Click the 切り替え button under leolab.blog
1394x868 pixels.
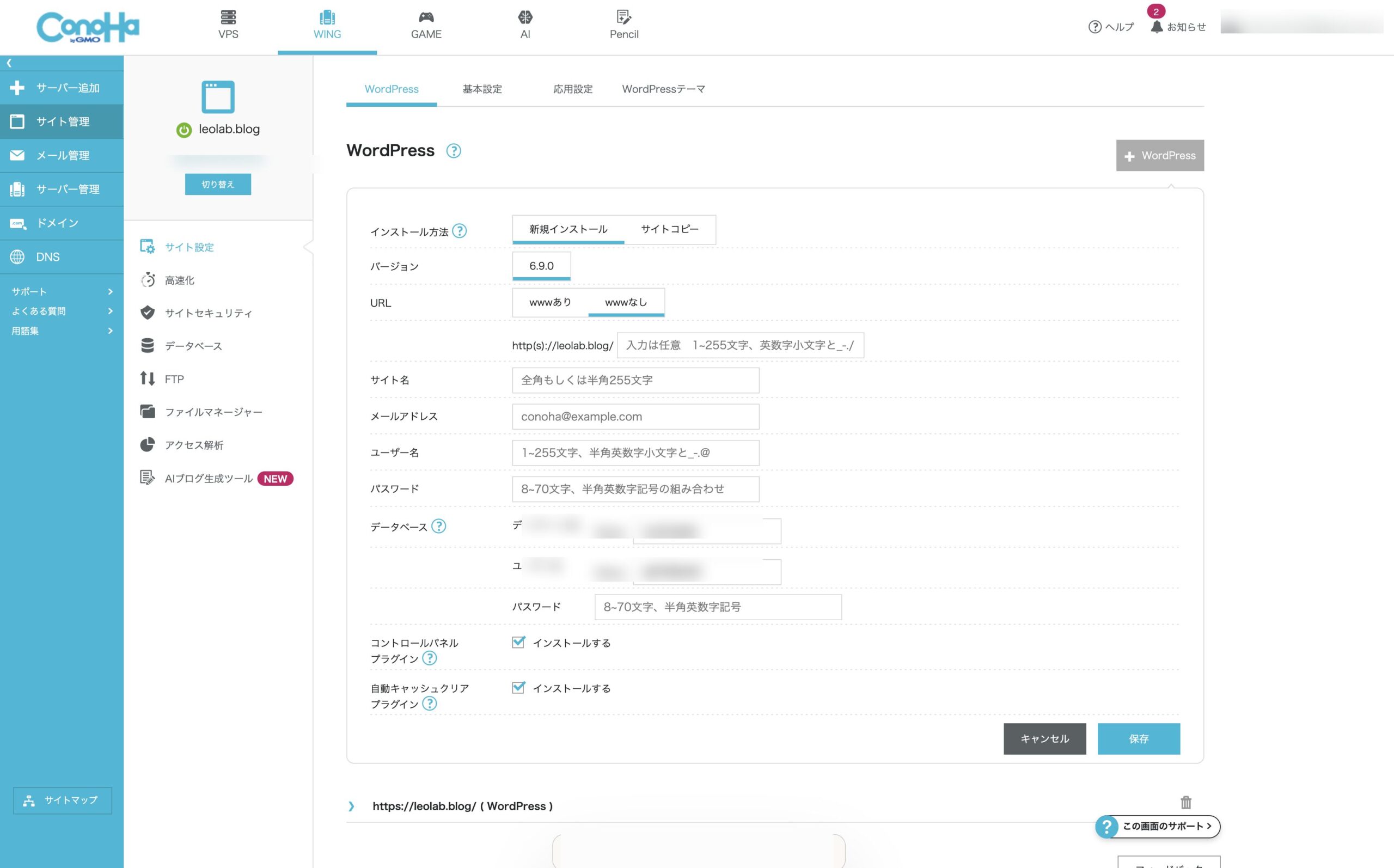click(217, 184)
